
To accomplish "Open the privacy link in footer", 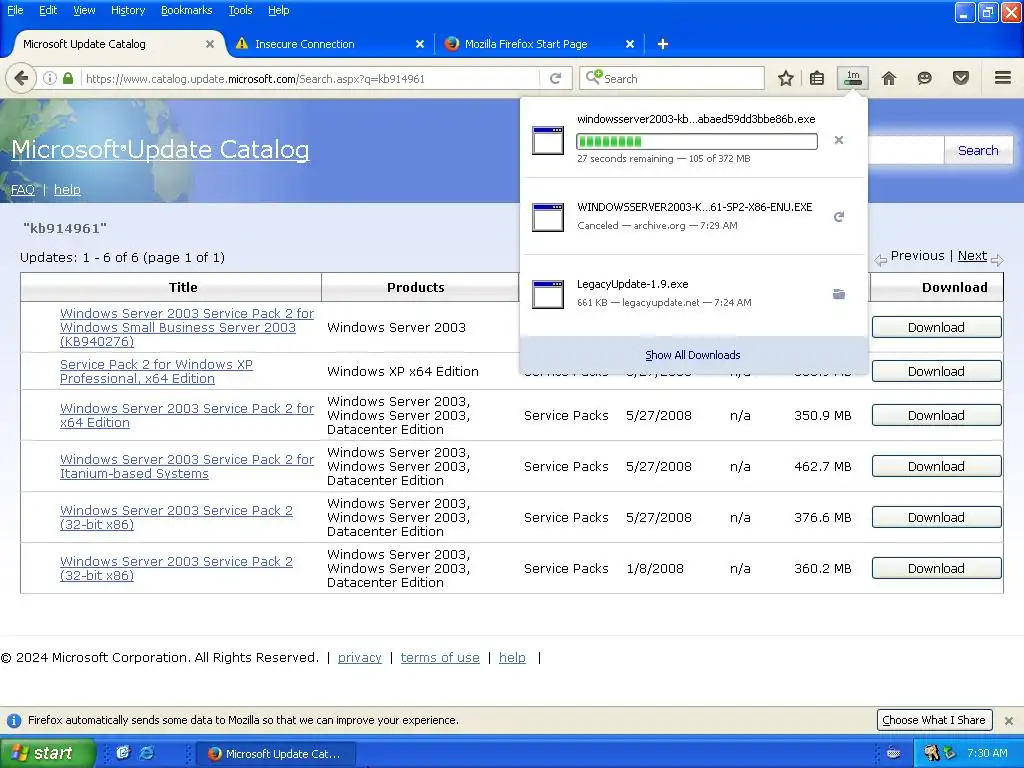I will click(x=360, y=658).
